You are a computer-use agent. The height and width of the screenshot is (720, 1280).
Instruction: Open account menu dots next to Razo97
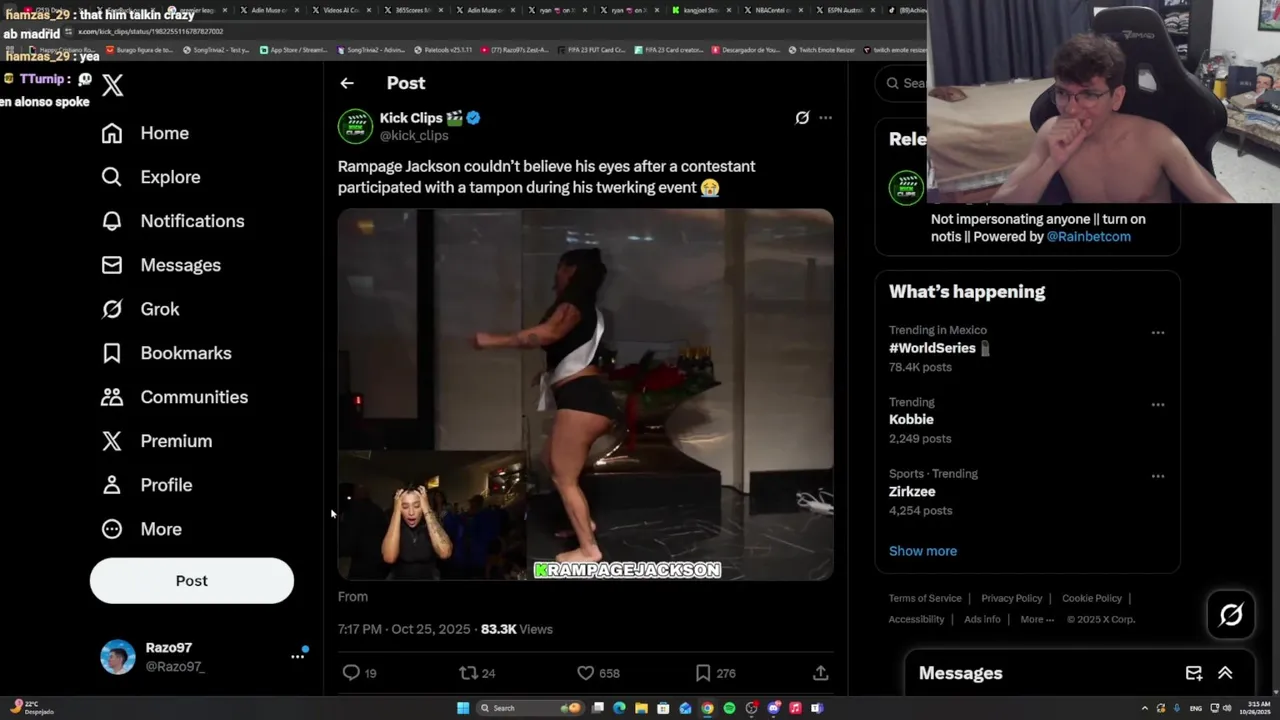point(297,656)
